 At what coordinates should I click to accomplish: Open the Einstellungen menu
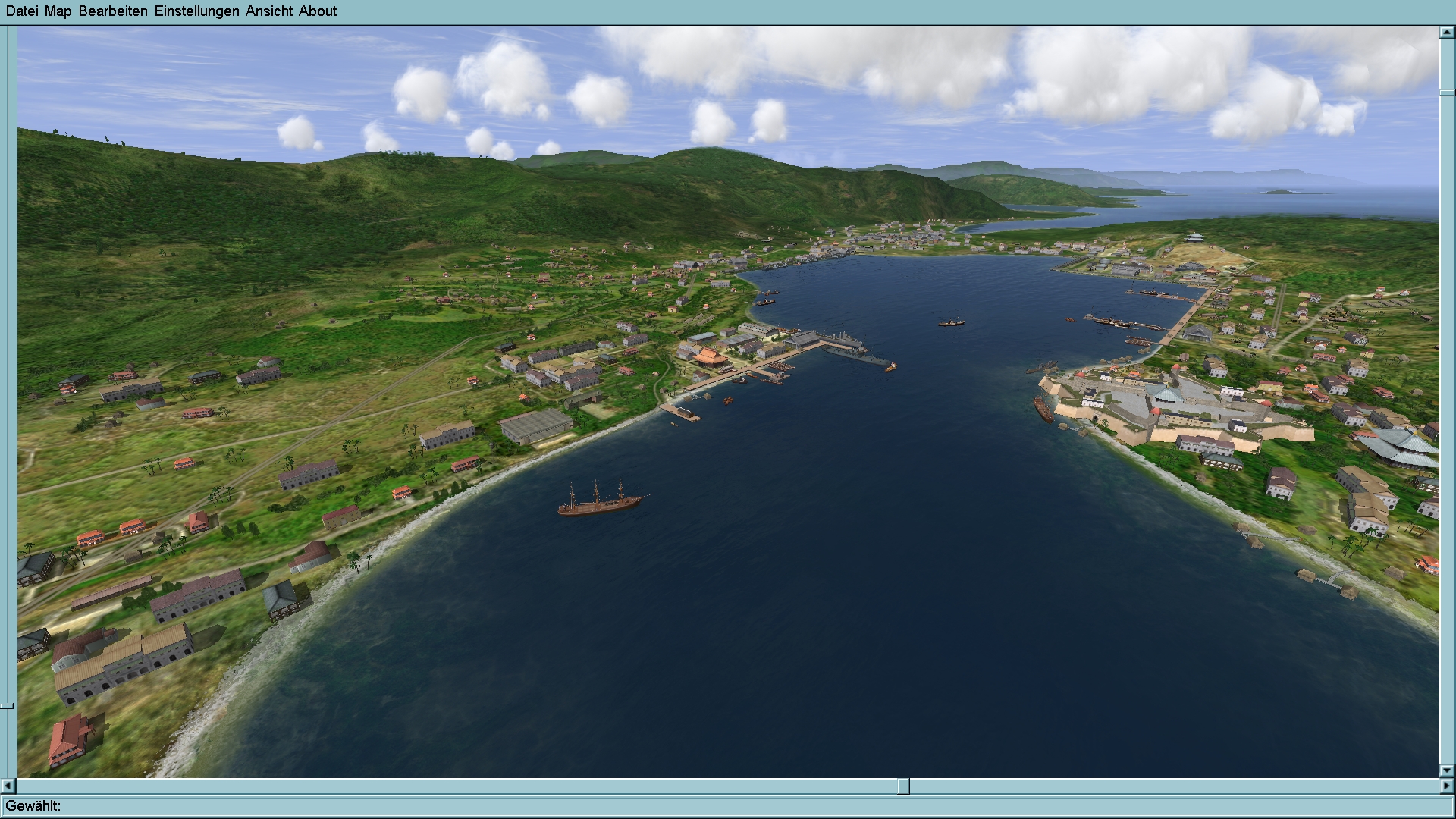pos(196,11)
